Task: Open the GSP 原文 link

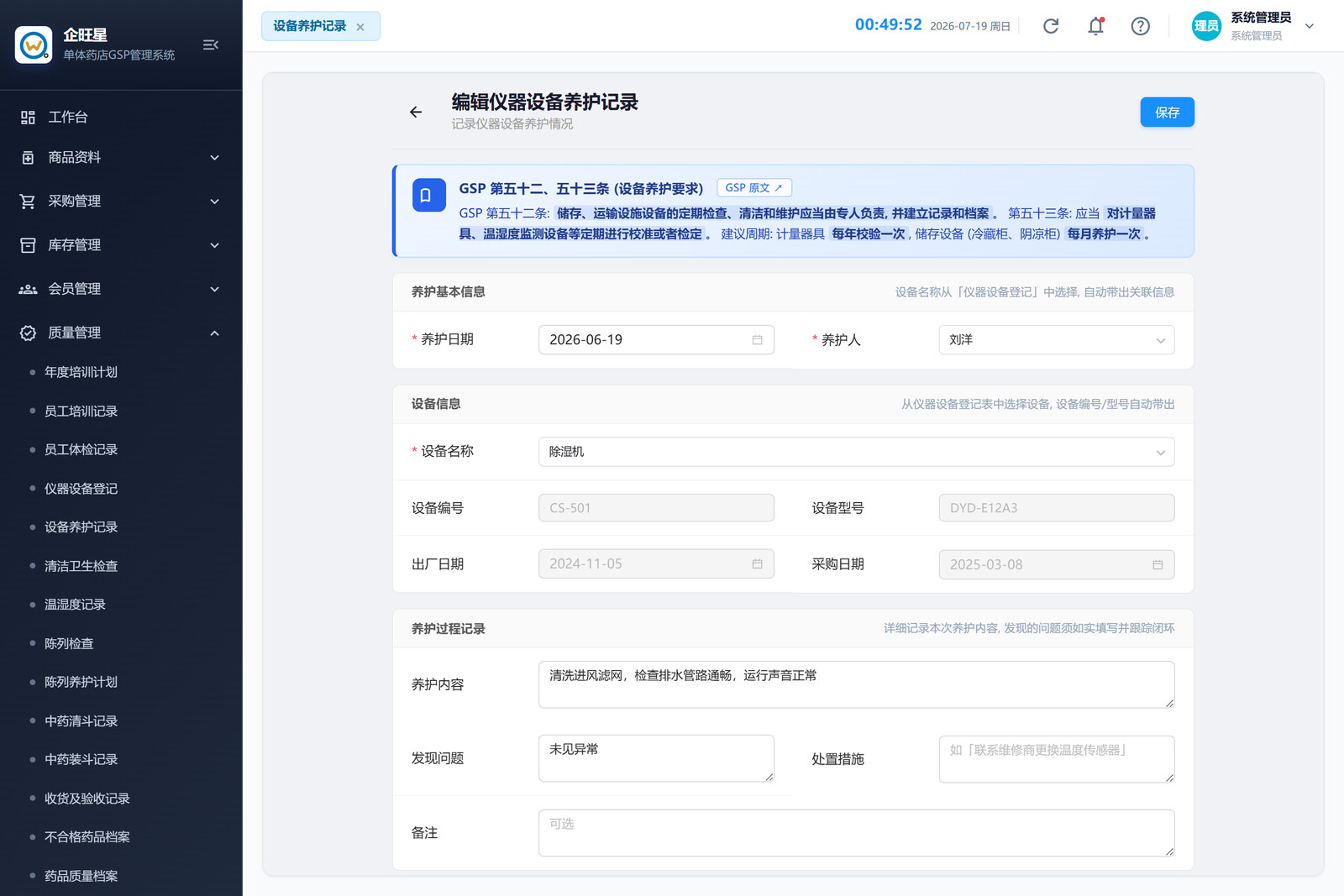Action: pyautogui.click(x=753, y=188)
